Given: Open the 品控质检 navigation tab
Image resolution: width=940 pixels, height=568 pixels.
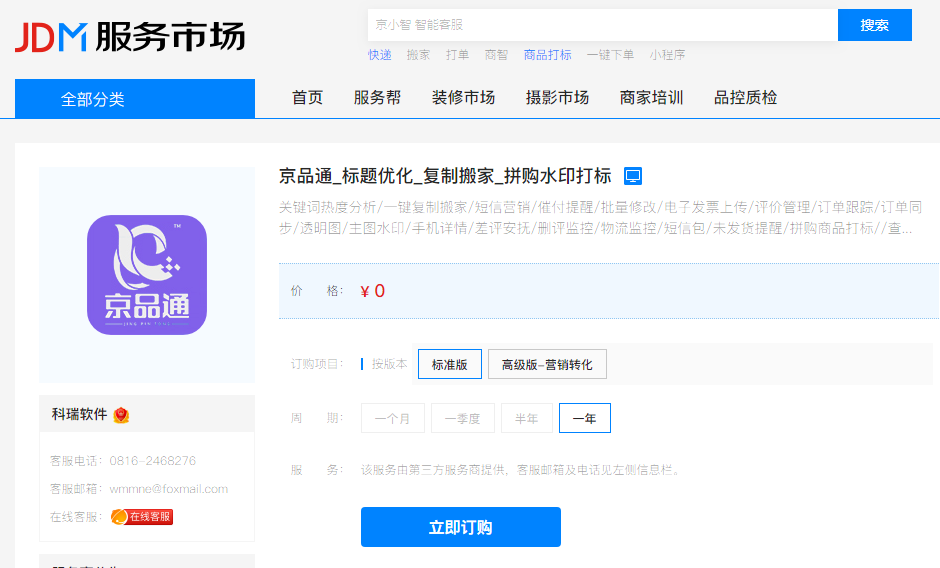Looking at the screenshot, I should [746, 98].
